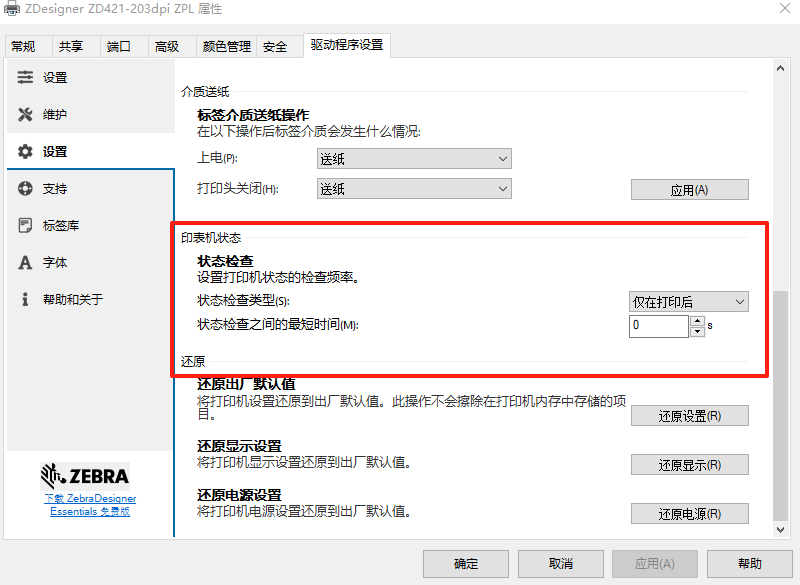Switch to the 颜色管理 tab

[x=227, y=47]
